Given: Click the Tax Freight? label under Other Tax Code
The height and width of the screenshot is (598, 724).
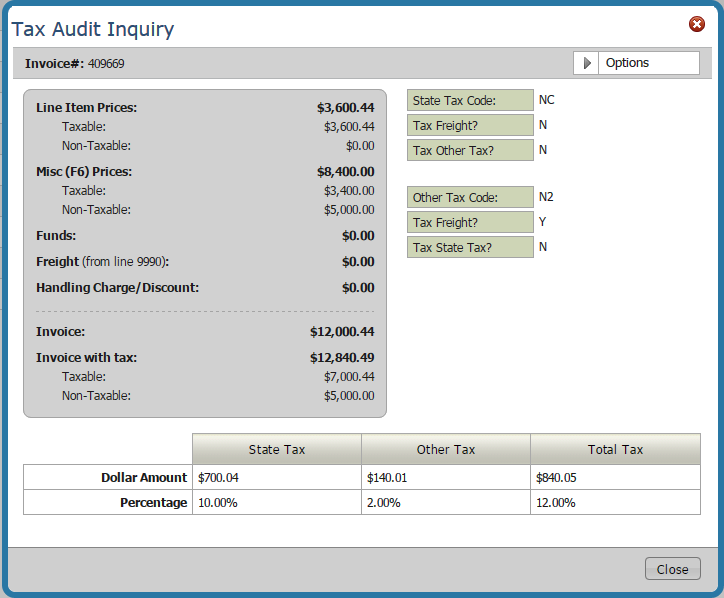Looking at the screenshot, I should click(470, 222).
